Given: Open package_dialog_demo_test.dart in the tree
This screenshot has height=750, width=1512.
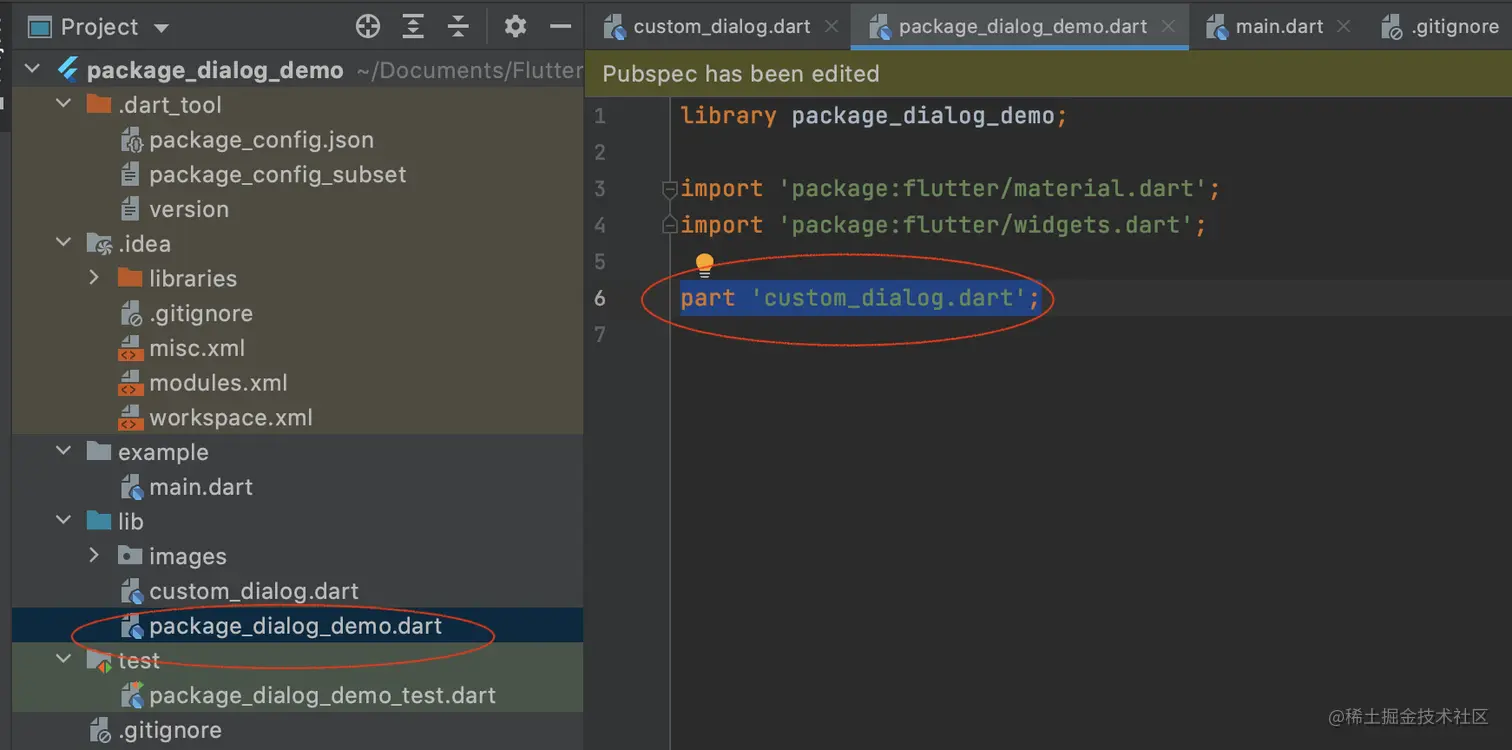Looking at the screenshot, I should (322, 695).
